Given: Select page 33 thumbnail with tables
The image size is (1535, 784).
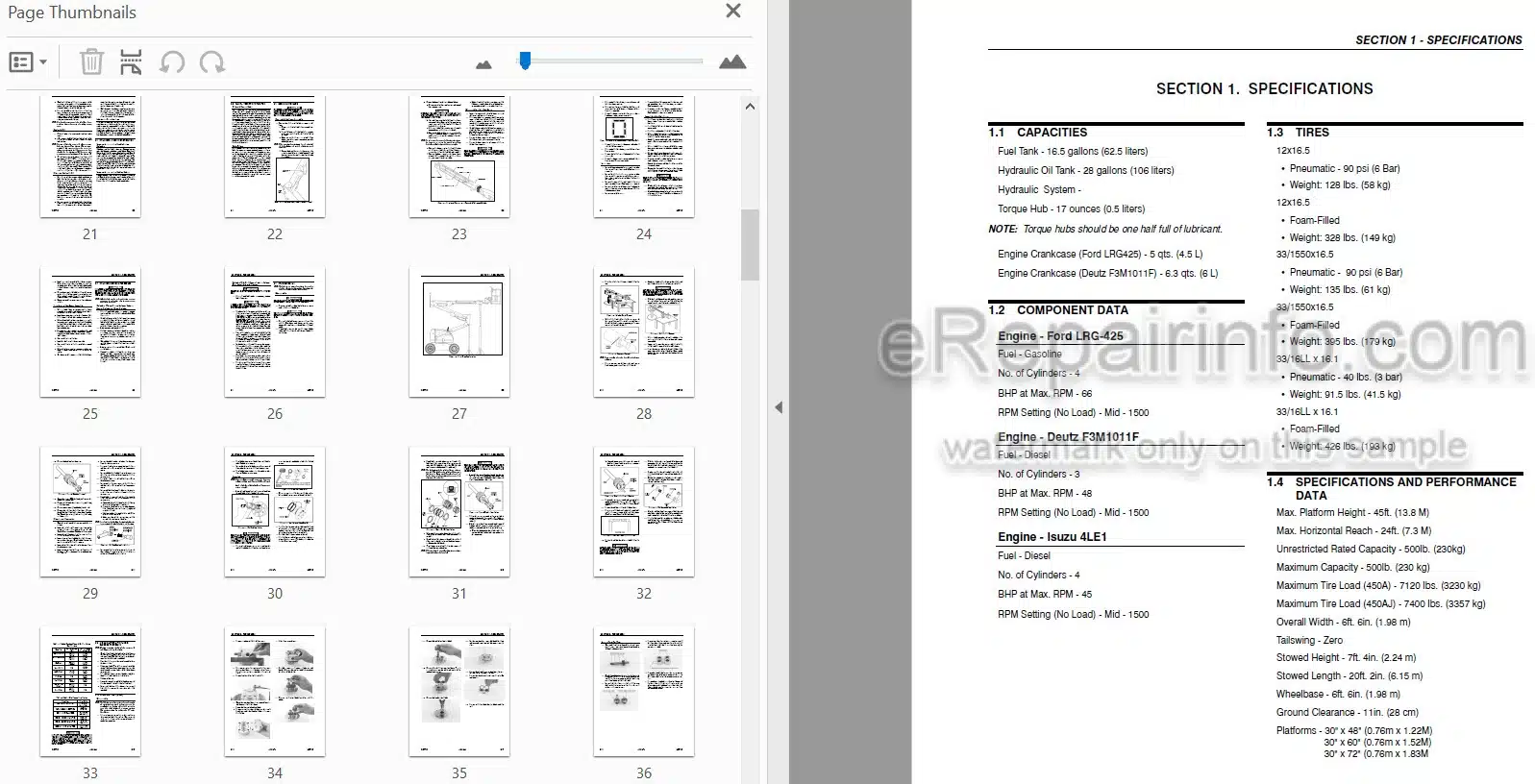Looking at the screenshot, I should tap(90, 692).
